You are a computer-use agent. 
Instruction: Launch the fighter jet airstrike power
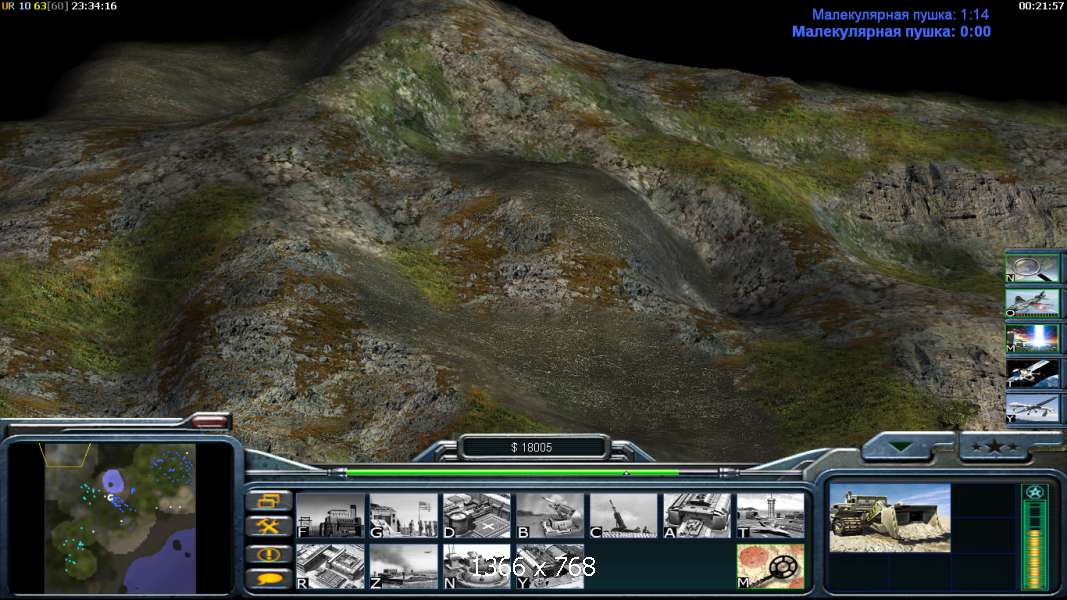[1033, 303]
